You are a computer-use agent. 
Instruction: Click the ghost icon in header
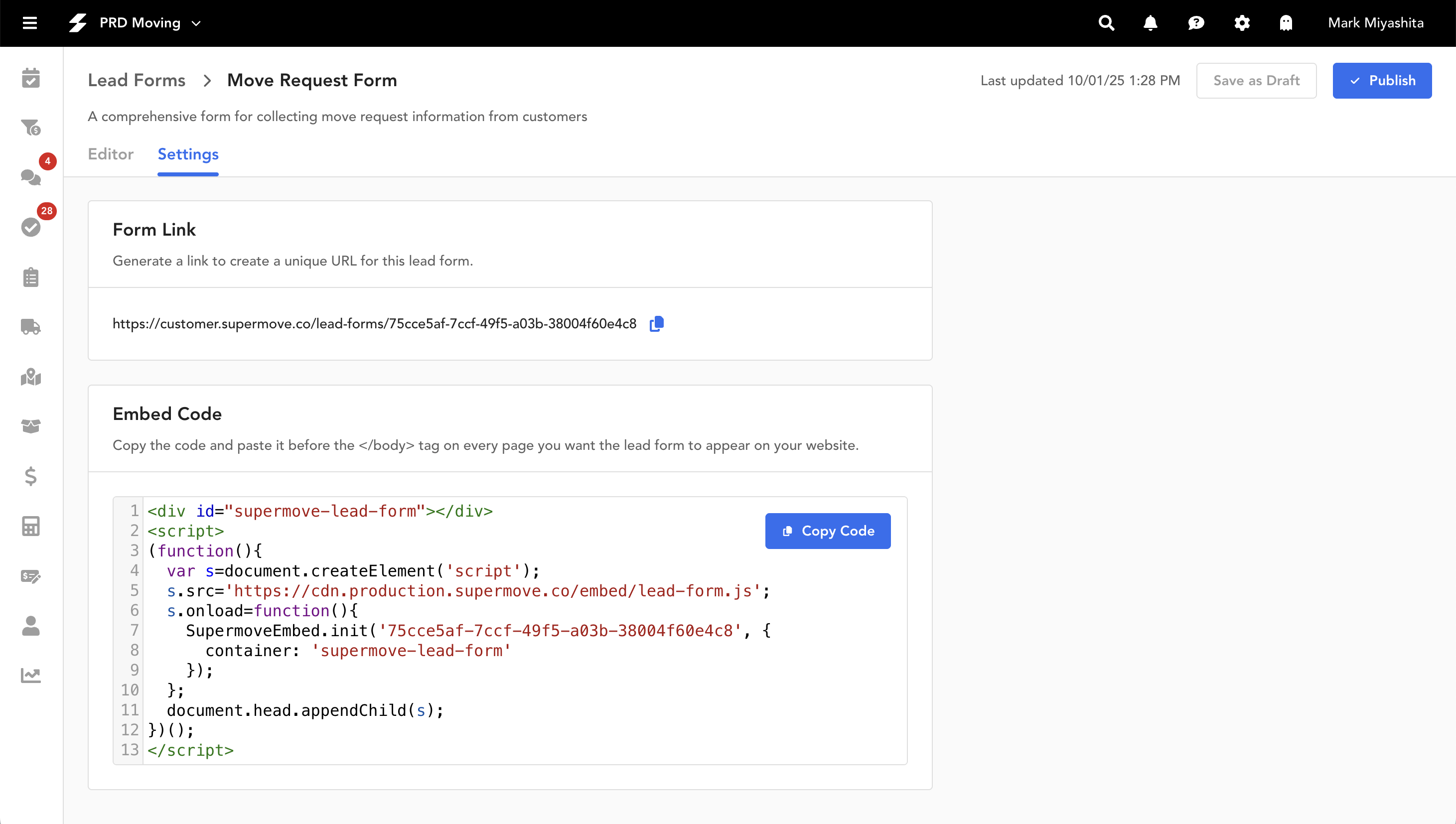coord(1286,23)
